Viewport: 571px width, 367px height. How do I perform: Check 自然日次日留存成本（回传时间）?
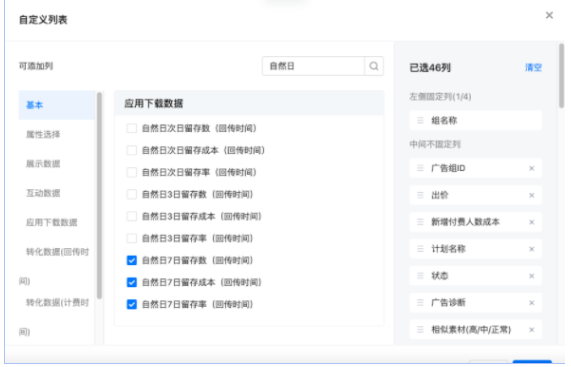coord(131,150)
